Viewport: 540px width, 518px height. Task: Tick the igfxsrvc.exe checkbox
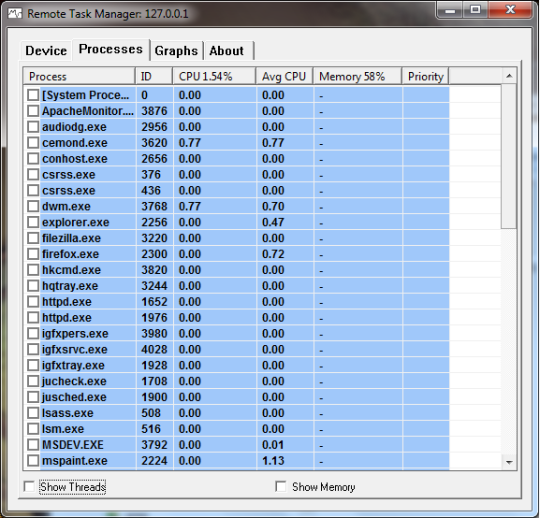point(33,349)
